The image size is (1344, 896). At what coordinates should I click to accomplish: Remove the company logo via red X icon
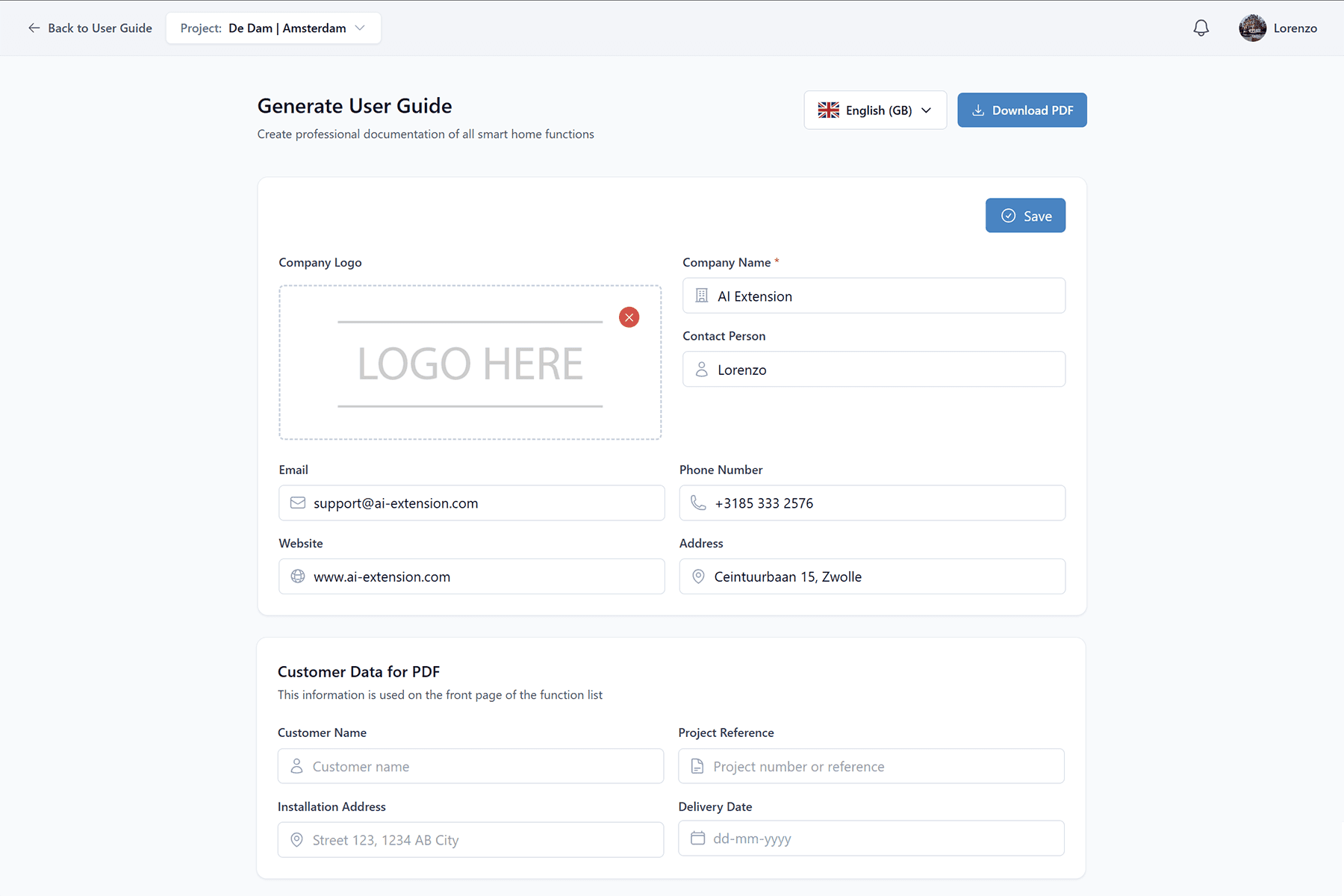tap(629, 317)
